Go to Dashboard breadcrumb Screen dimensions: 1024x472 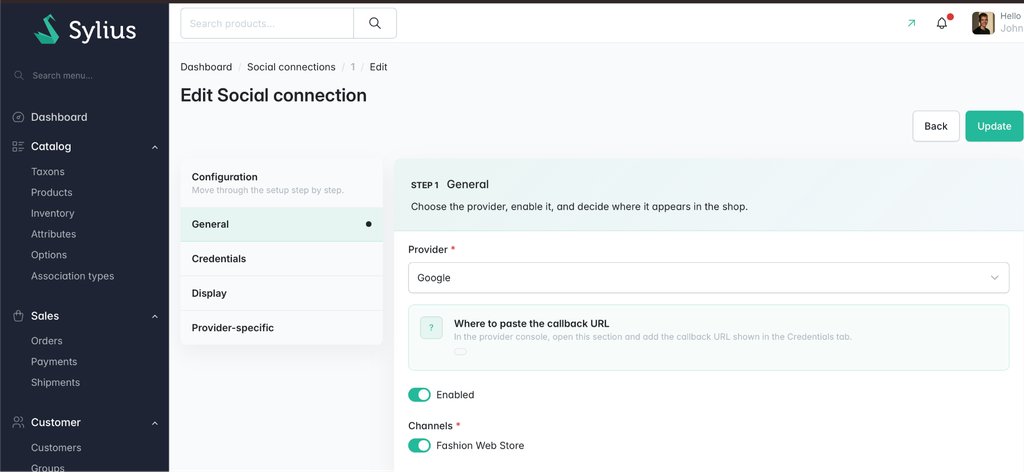click(x=206, y=67)
